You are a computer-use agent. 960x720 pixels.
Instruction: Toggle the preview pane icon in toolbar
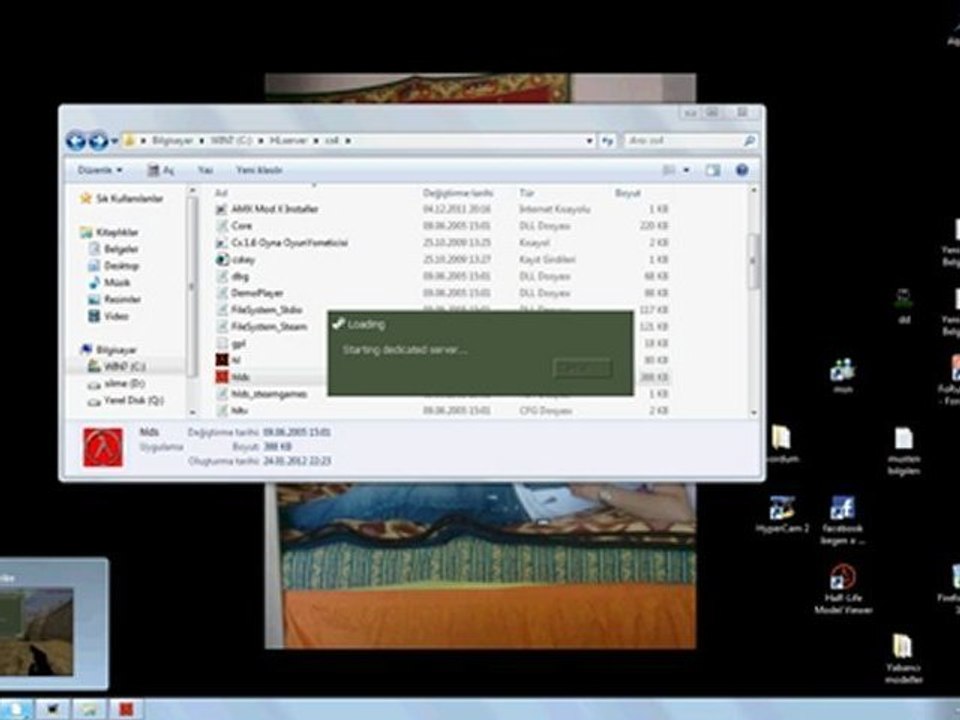(712, 171)
